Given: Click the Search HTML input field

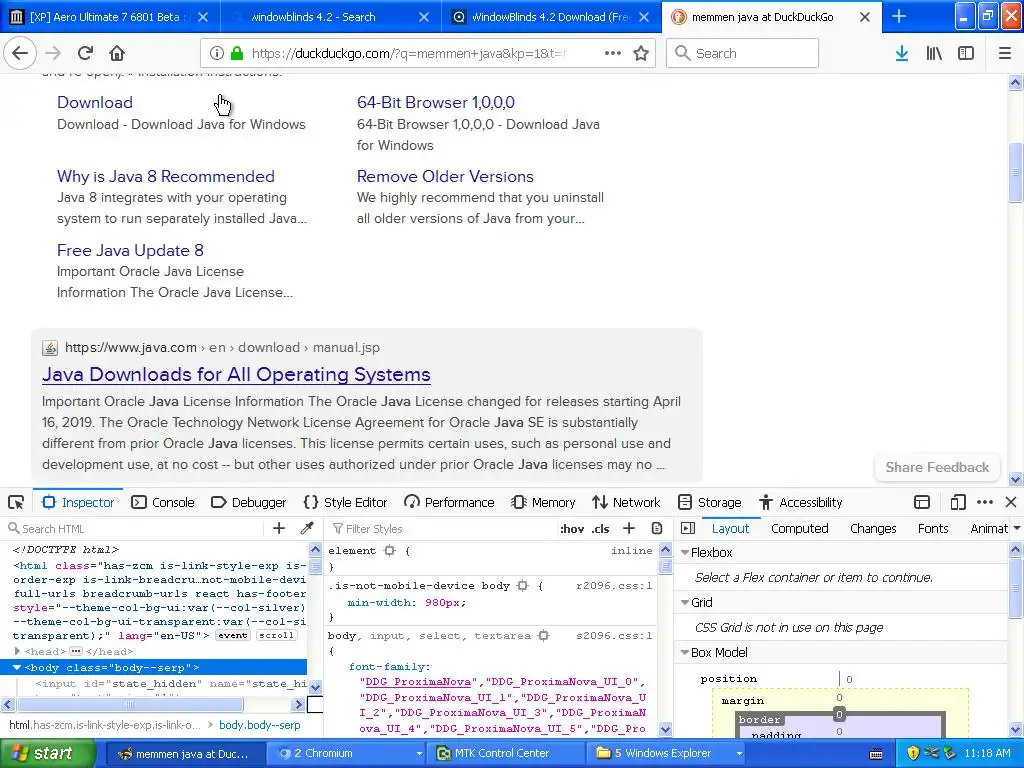Looking at the screenshot, I should pyautogui.click(x=135, y=528).
